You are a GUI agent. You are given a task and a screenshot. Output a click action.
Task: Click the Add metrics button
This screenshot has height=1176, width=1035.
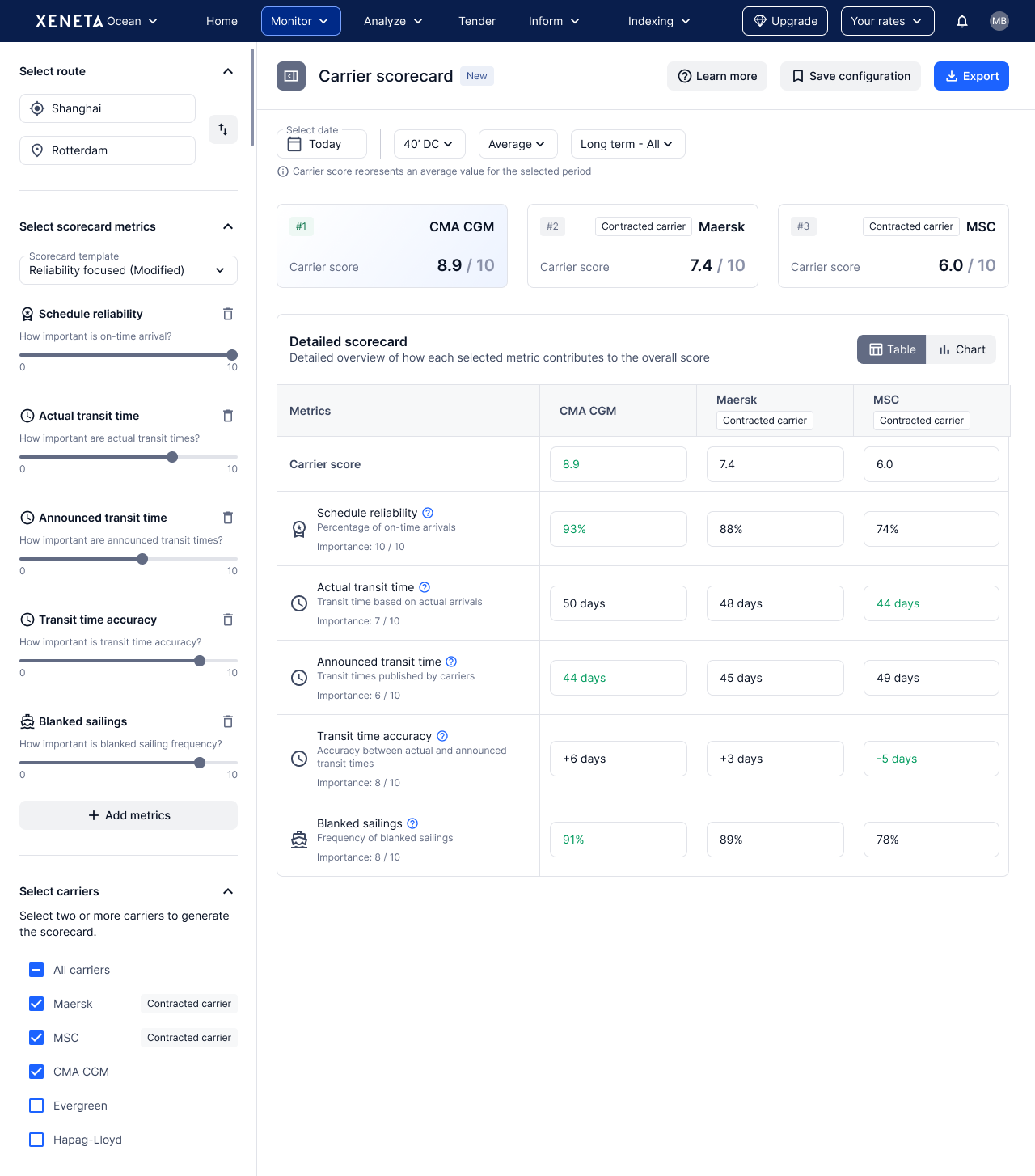point(129,815)
